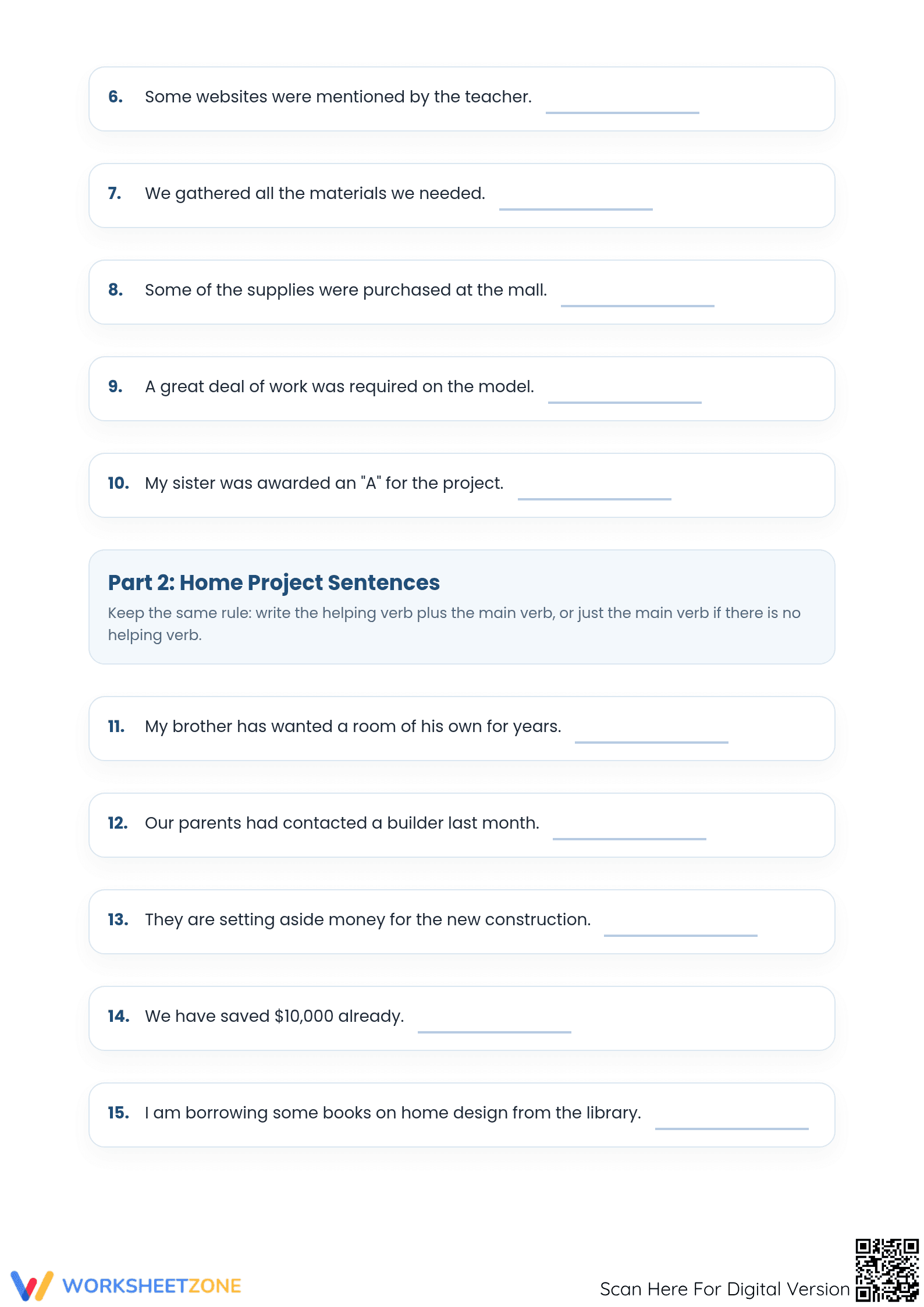Click sentence 'We gathered all the materials'
Screen dimensions: 924x1307
[x=315, y=194]
